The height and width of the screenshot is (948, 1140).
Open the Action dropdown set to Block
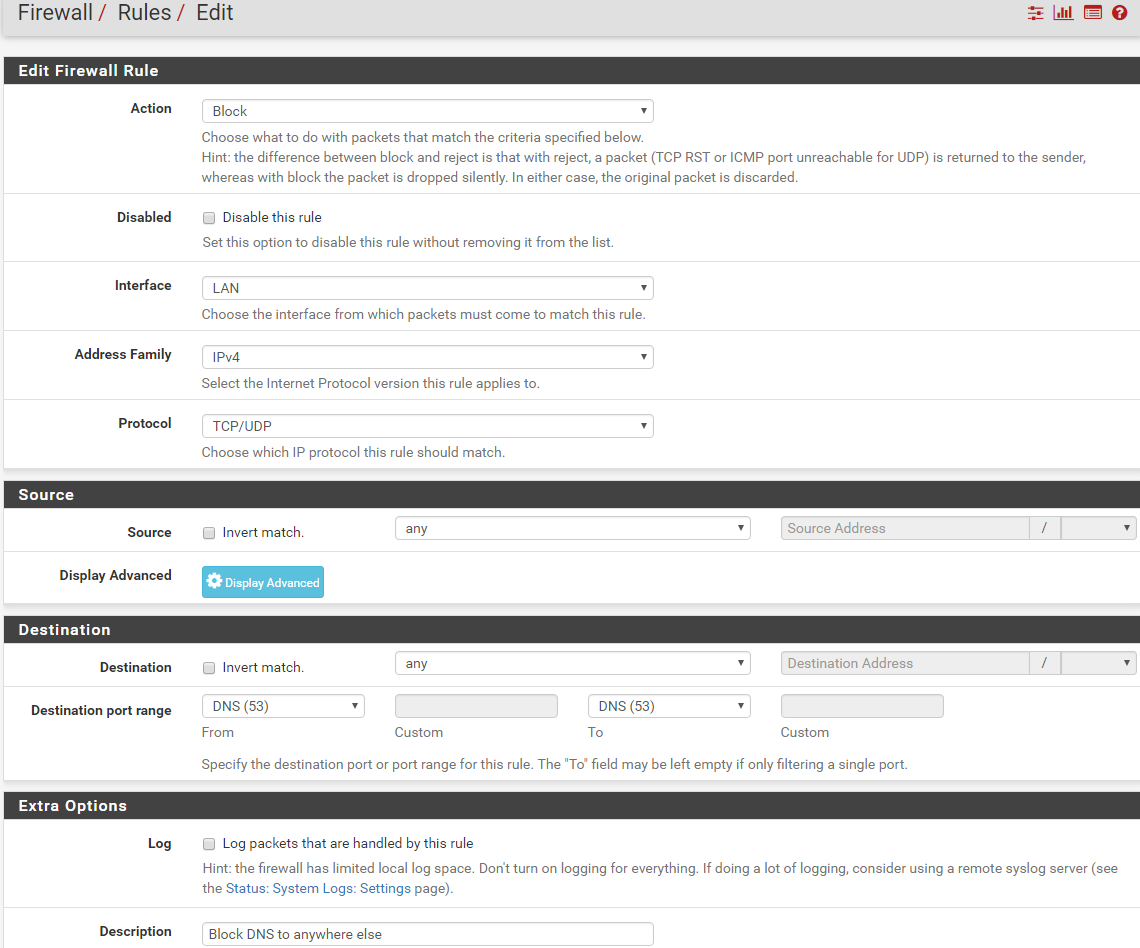pos(428,111)
